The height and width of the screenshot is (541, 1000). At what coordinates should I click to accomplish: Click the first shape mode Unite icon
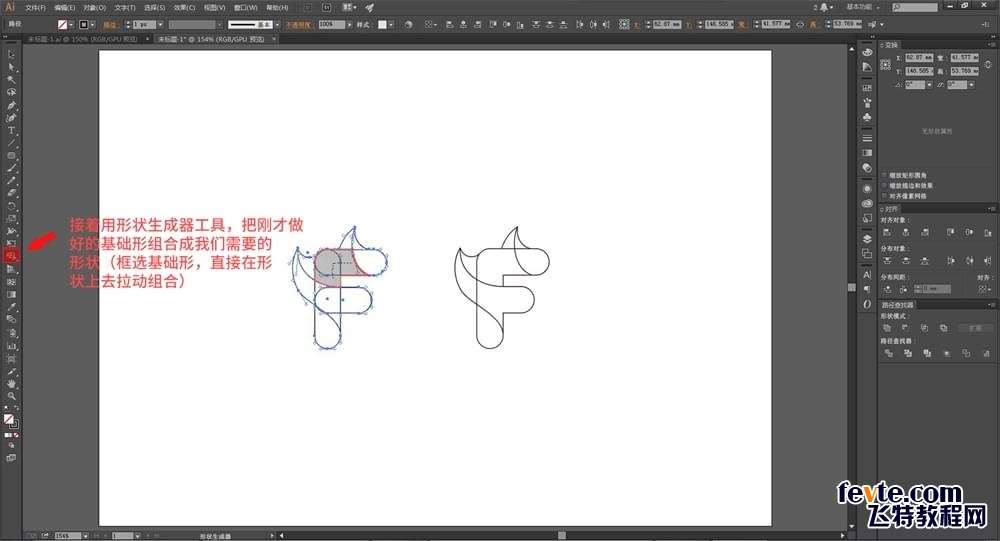point(887,327)
